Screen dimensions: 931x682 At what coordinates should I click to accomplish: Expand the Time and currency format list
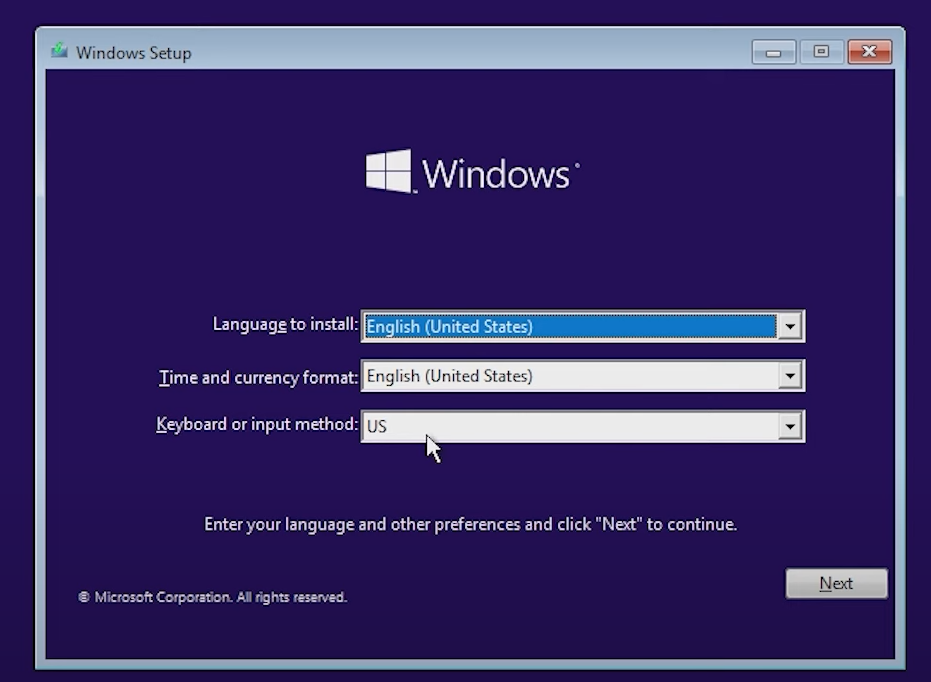789,376
